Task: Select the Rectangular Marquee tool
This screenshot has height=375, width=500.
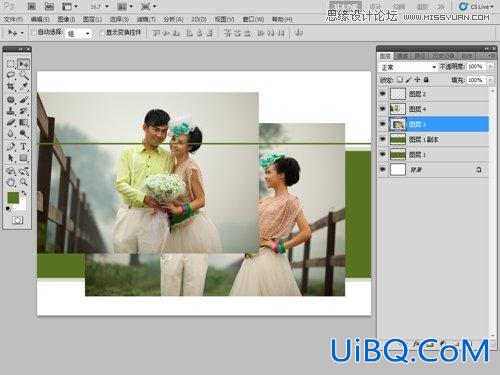Action: click(11, 64)
